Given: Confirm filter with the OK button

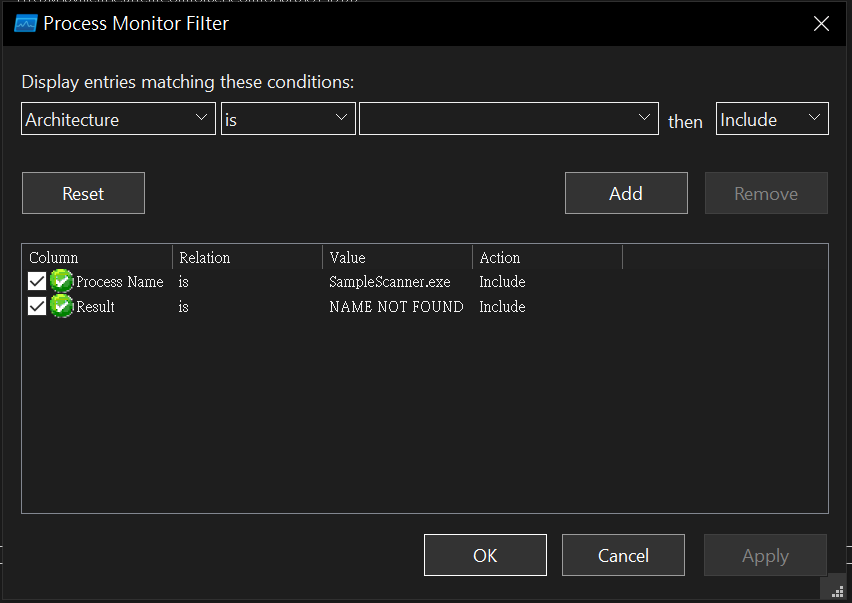Looking at the screenshot, I should [x=485, y=555].
